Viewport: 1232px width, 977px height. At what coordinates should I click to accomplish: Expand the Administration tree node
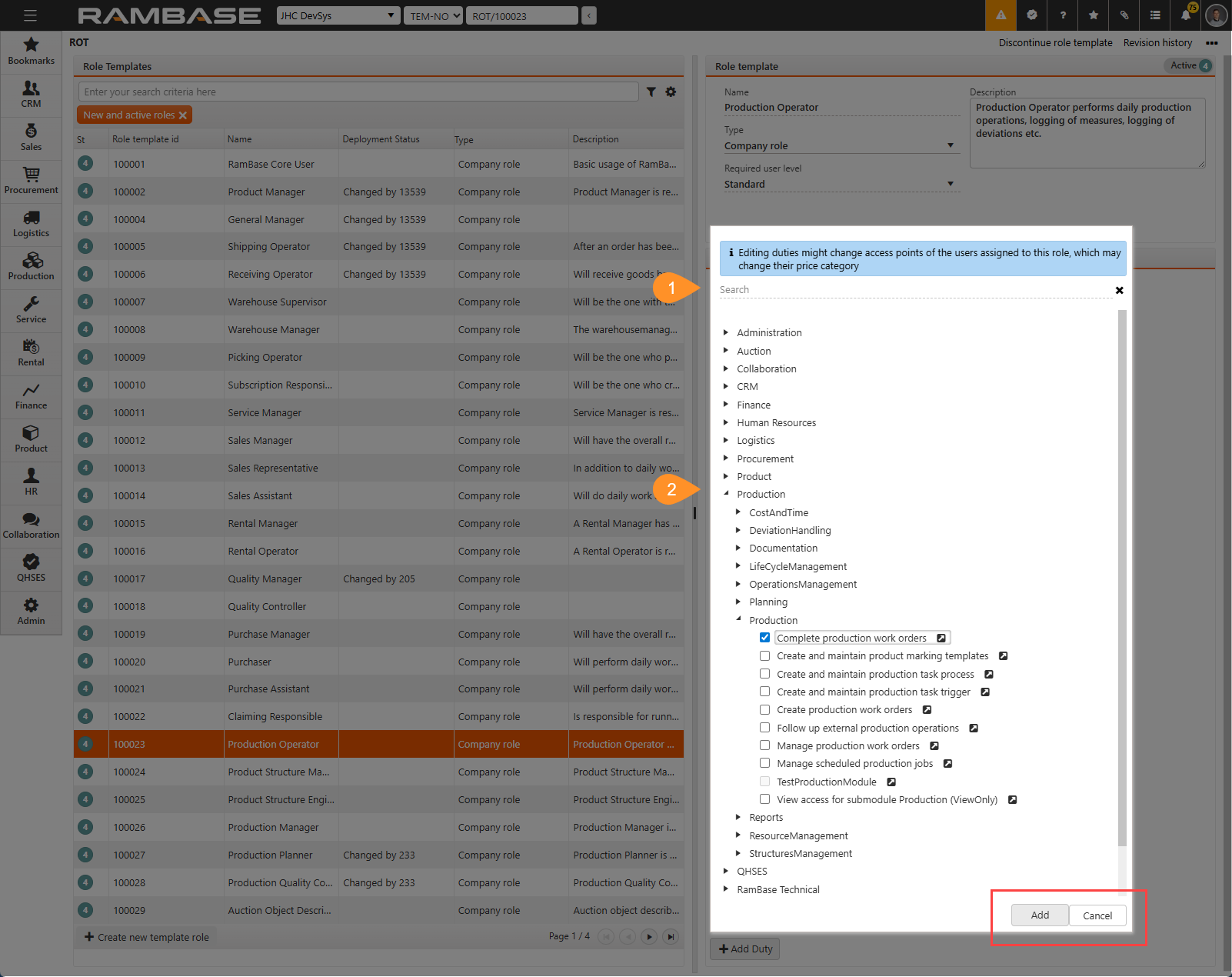[725, 332]
